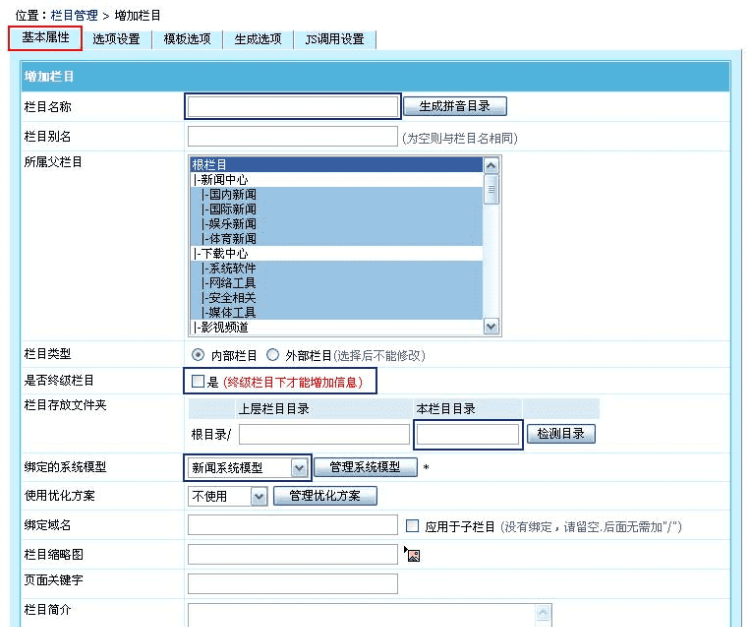Click the parent list scroll-down arrow
Image resolution: width=748 pixels, height=627 pixels.
tap(491, 327)
